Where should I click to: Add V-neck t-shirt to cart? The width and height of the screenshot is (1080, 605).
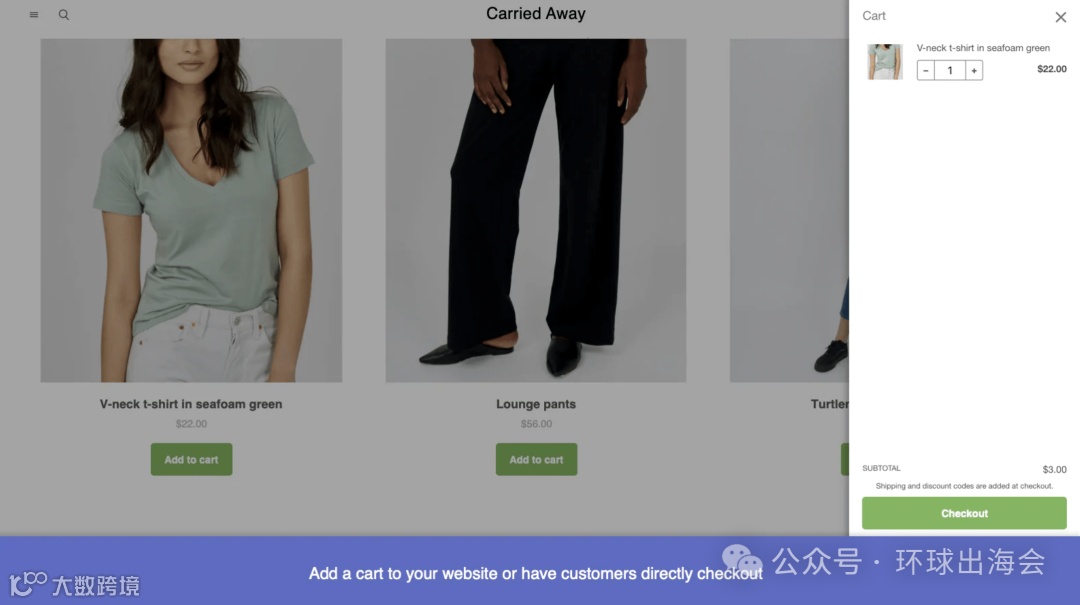(x=191, y=460)
